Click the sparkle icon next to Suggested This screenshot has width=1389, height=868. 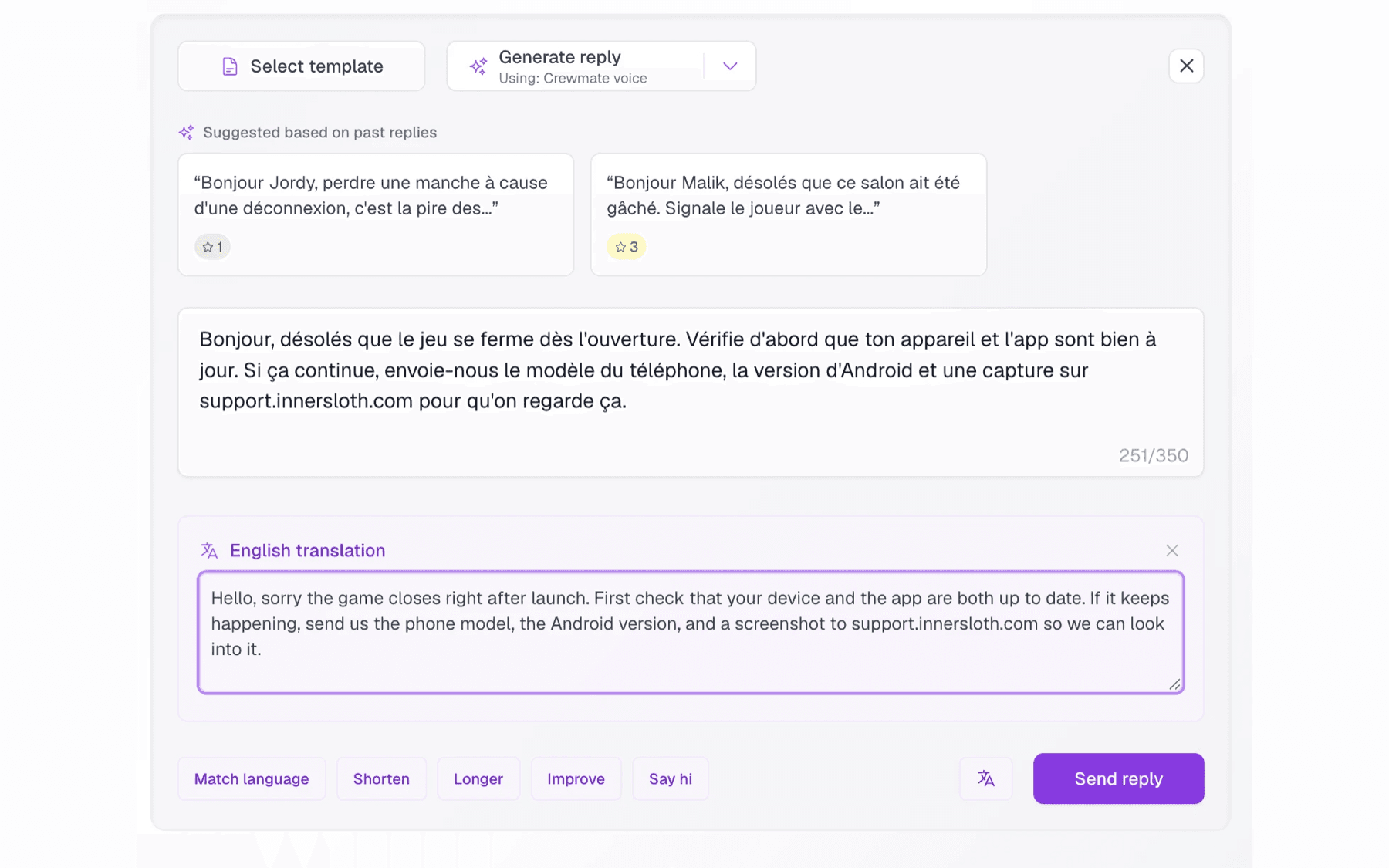(x=186, y=133)
